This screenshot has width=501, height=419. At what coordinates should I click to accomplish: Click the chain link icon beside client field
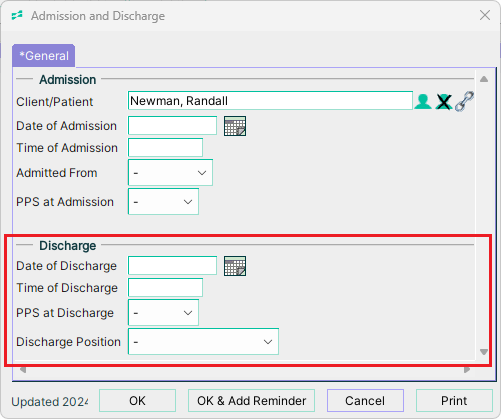click(x=464, y=101)
